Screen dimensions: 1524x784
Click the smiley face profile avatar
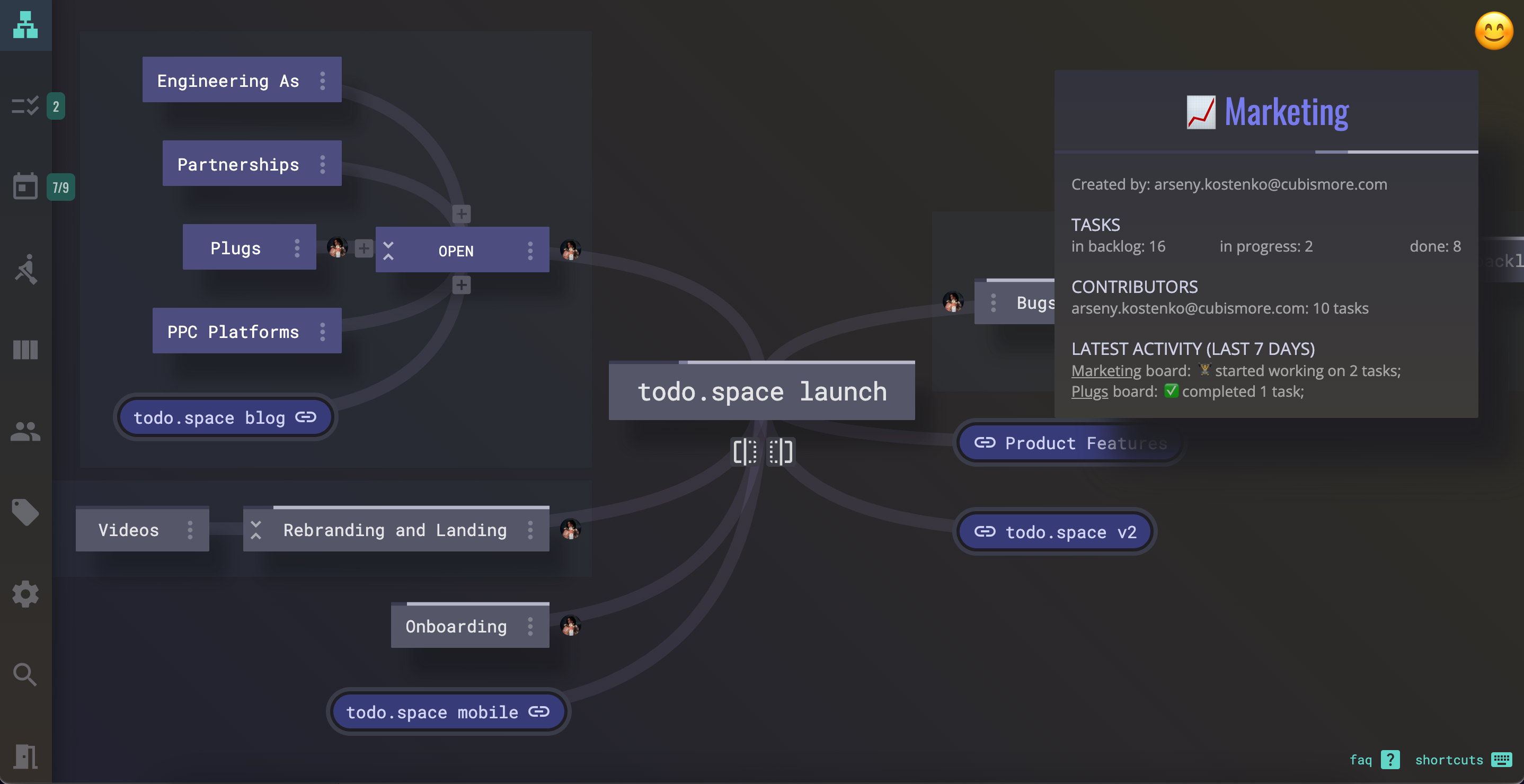point(1493,31)
